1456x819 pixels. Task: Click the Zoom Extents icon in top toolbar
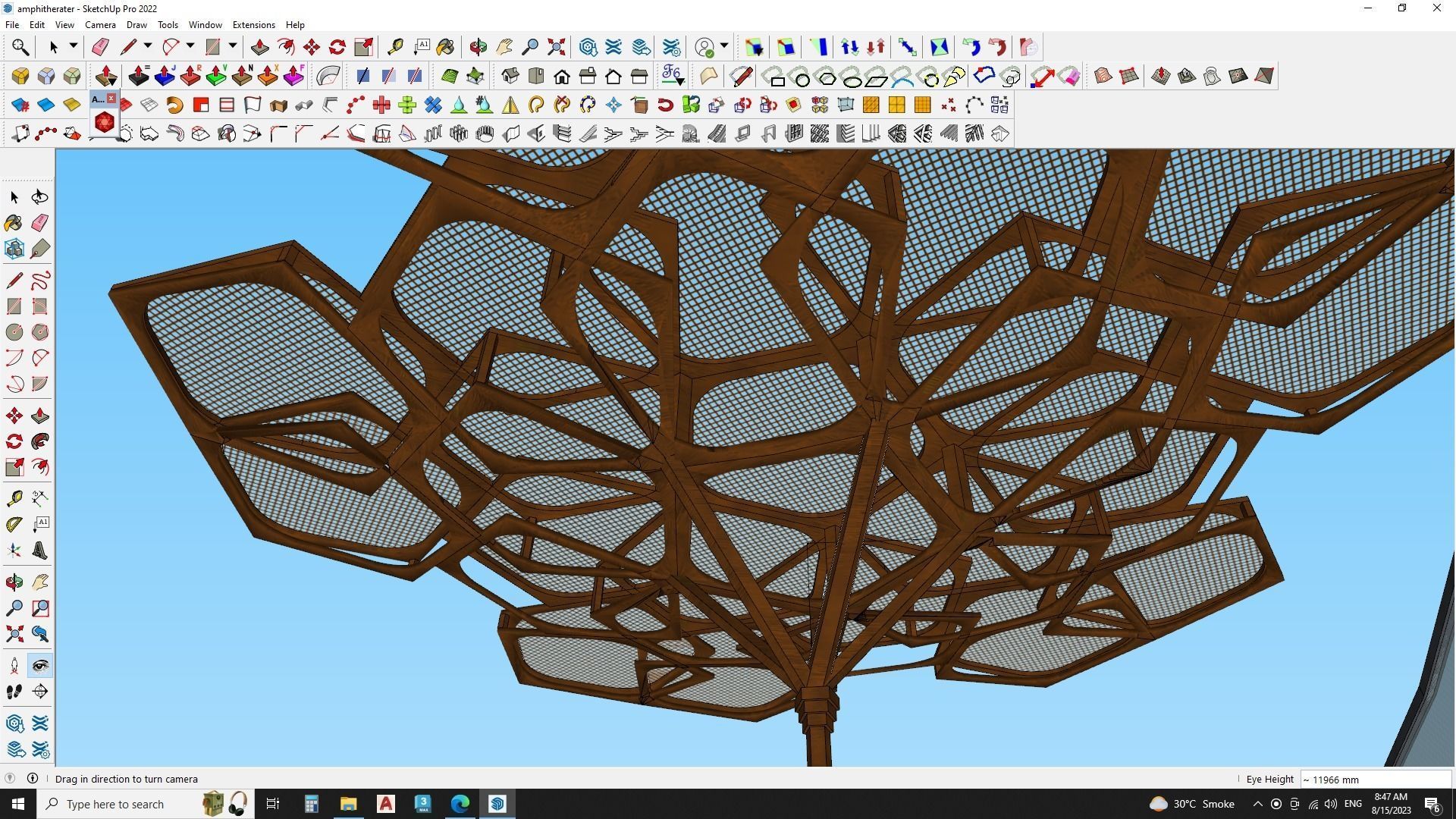556,47
